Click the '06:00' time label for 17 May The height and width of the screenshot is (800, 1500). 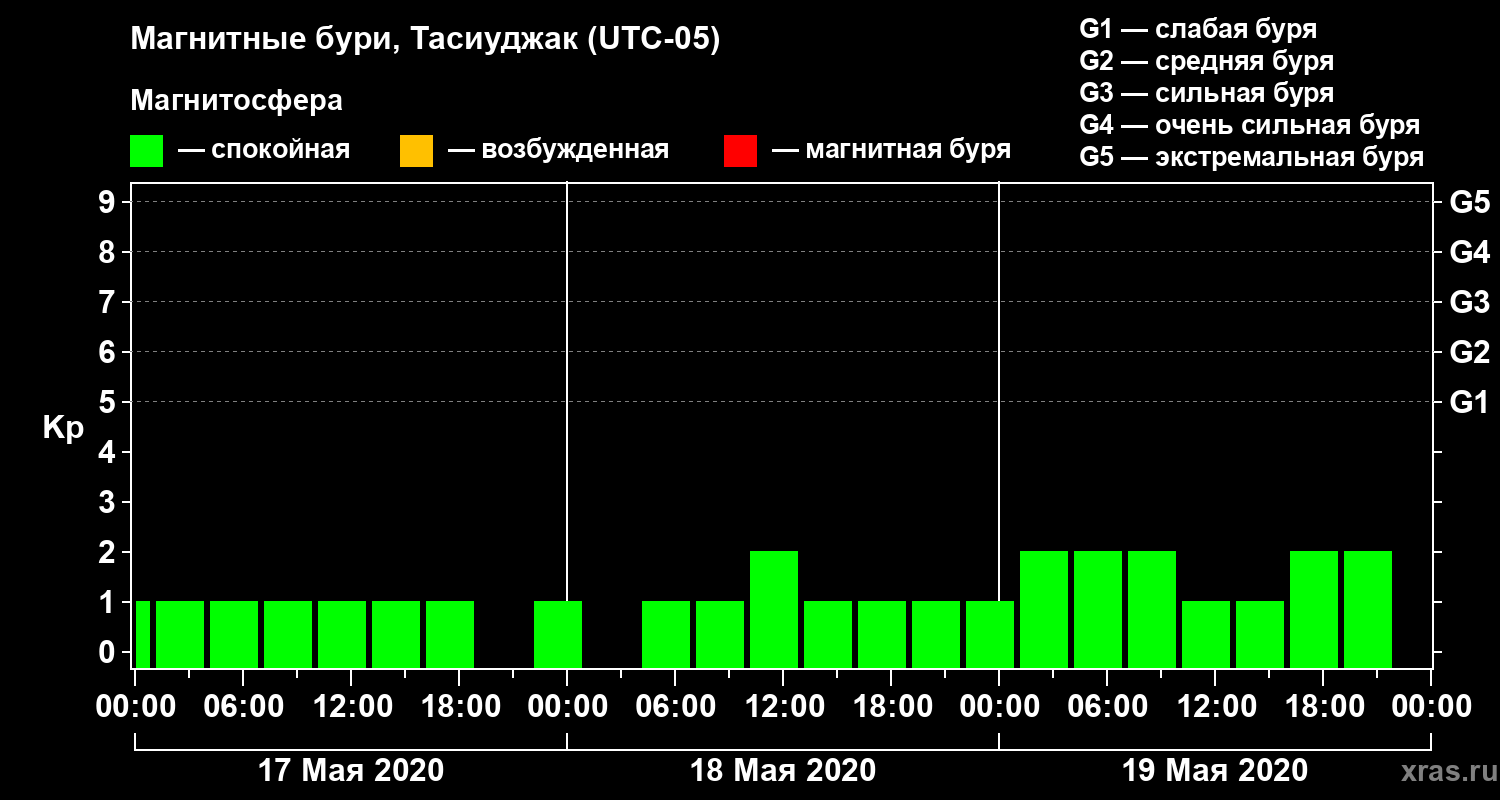tap(243, 707)
